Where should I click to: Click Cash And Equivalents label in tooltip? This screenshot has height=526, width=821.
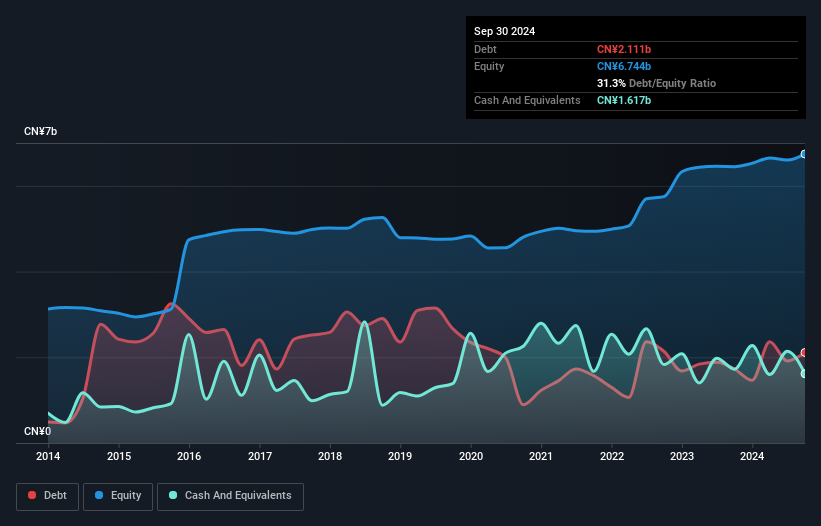tap(527, 100)
